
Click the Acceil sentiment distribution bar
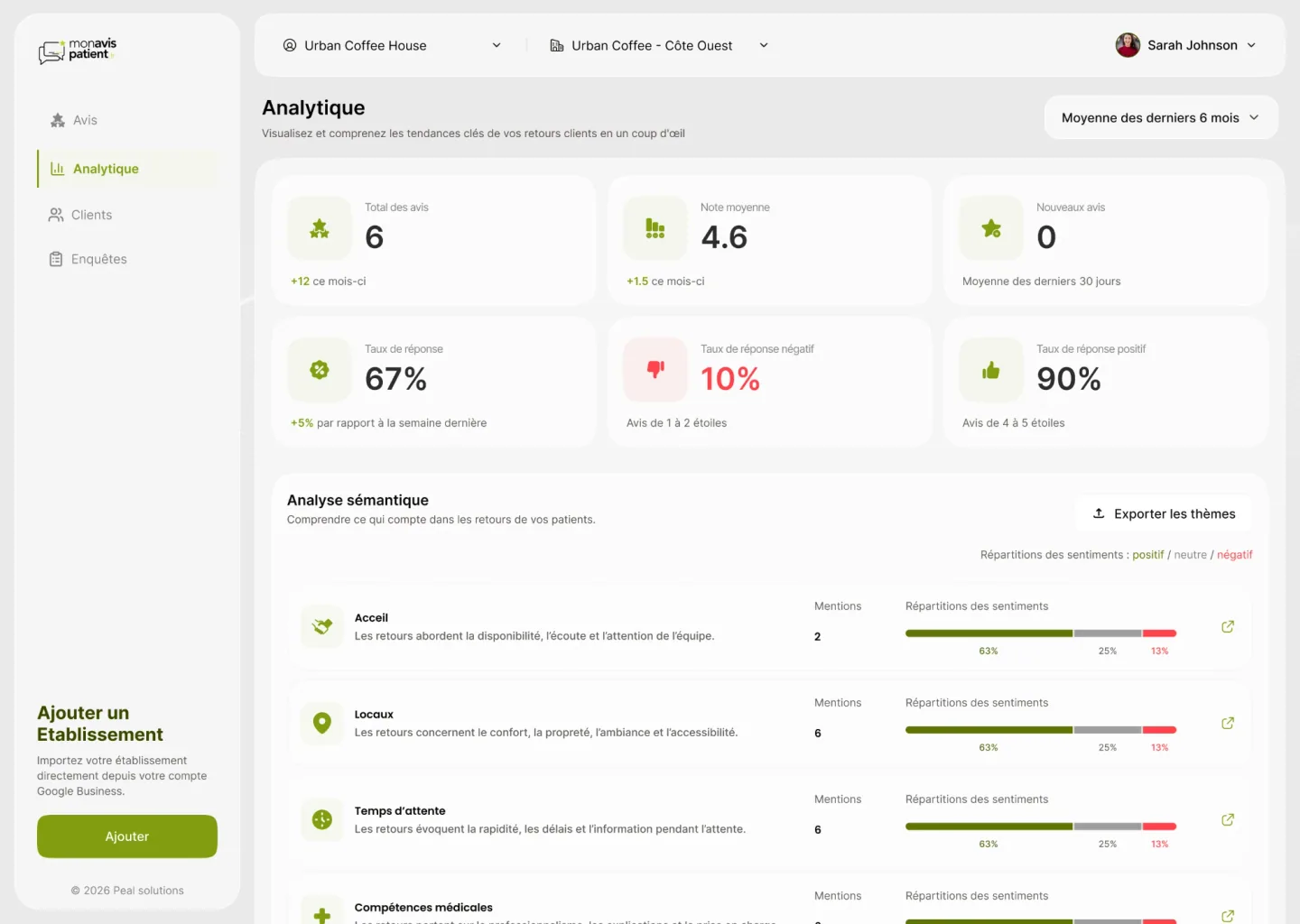coord(1041,633)
